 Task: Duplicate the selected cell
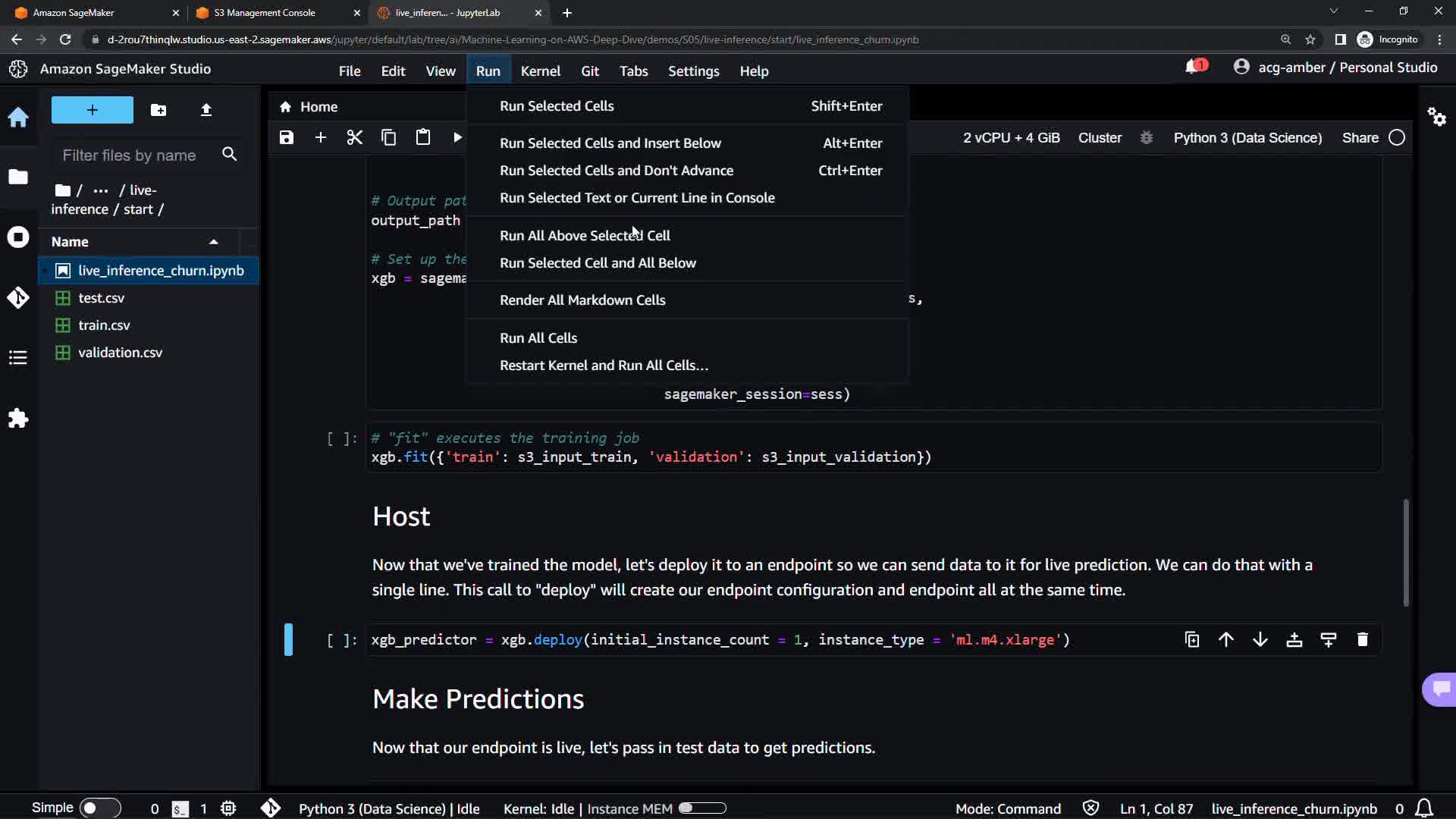pos(1191,639)
